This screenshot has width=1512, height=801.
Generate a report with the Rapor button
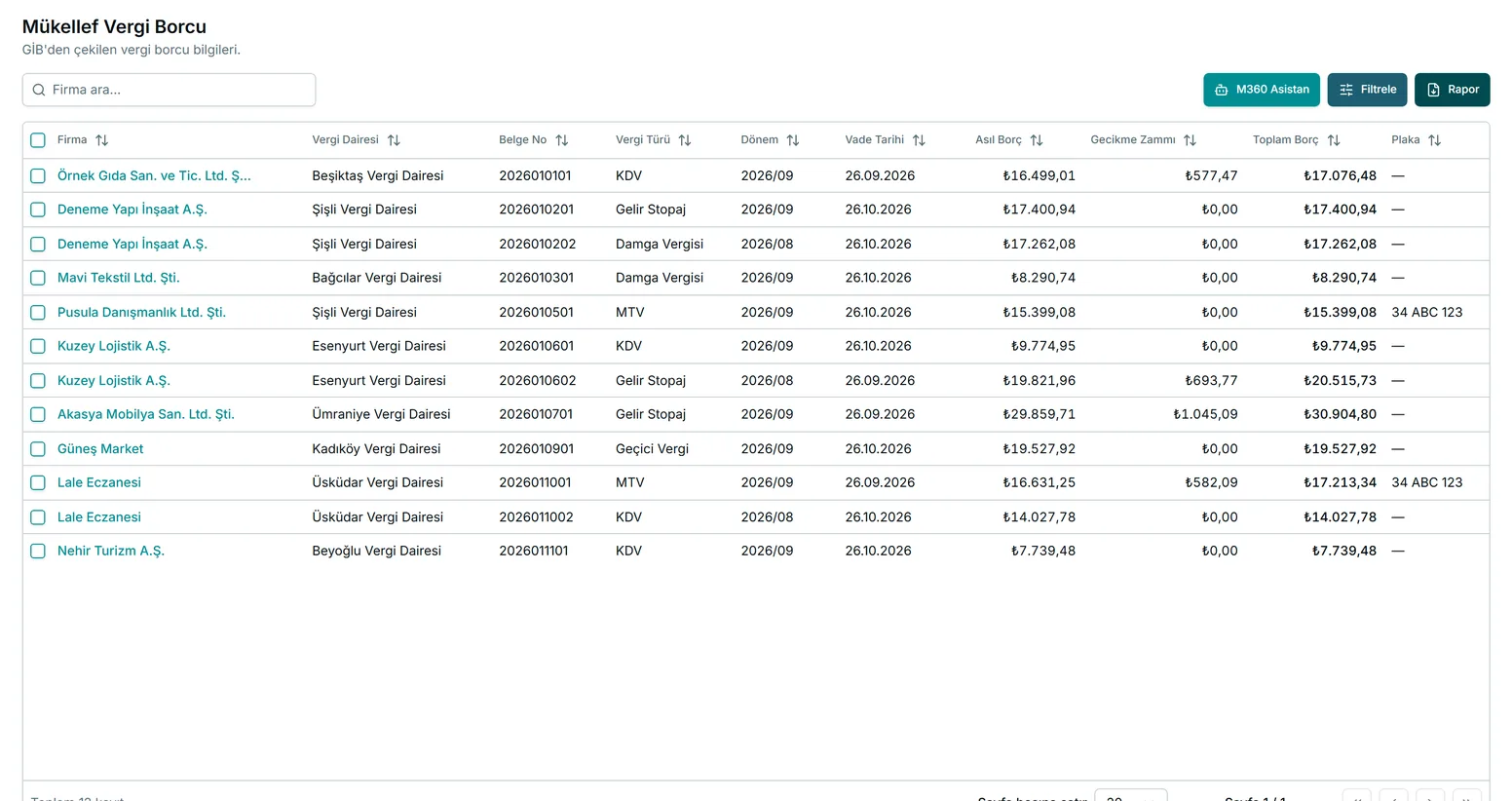[x=1453, y=90]
